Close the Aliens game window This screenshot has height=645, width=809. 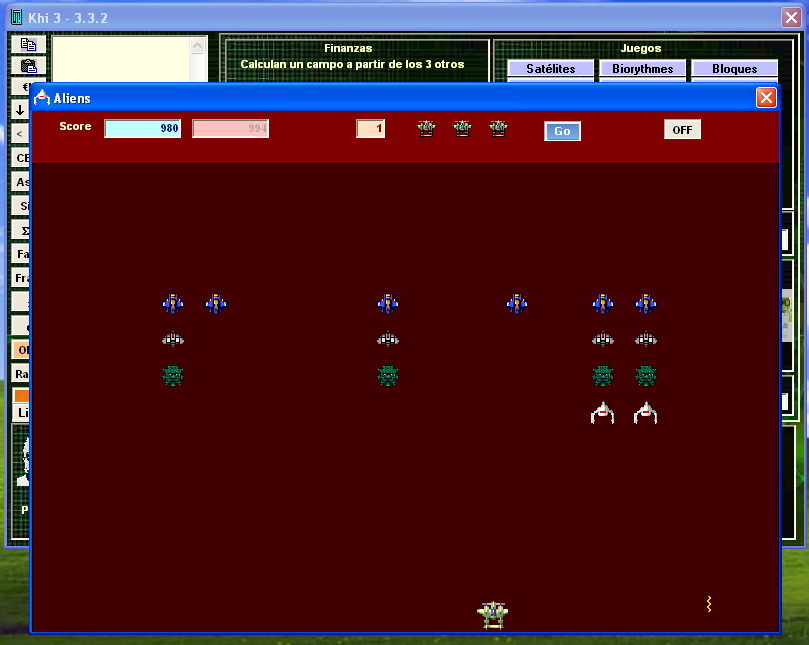pyautogui.click(x=766, y=97)
